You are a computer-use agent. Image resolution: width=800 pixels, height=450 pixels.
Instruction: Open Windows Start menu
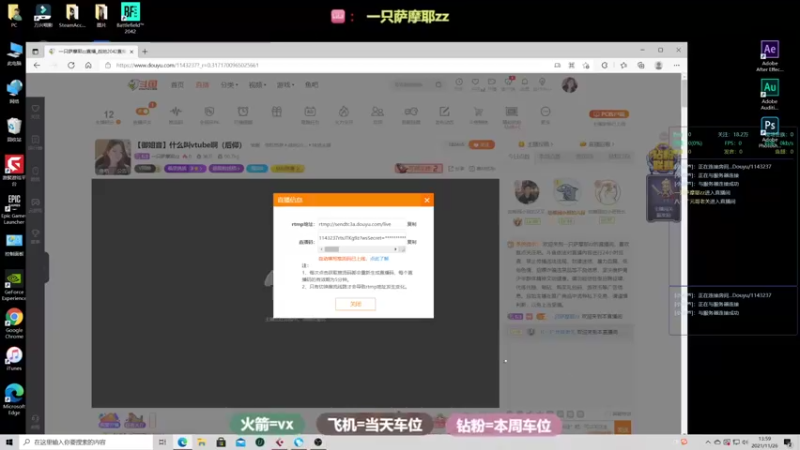pyautogui.click(x=9, y=442)
